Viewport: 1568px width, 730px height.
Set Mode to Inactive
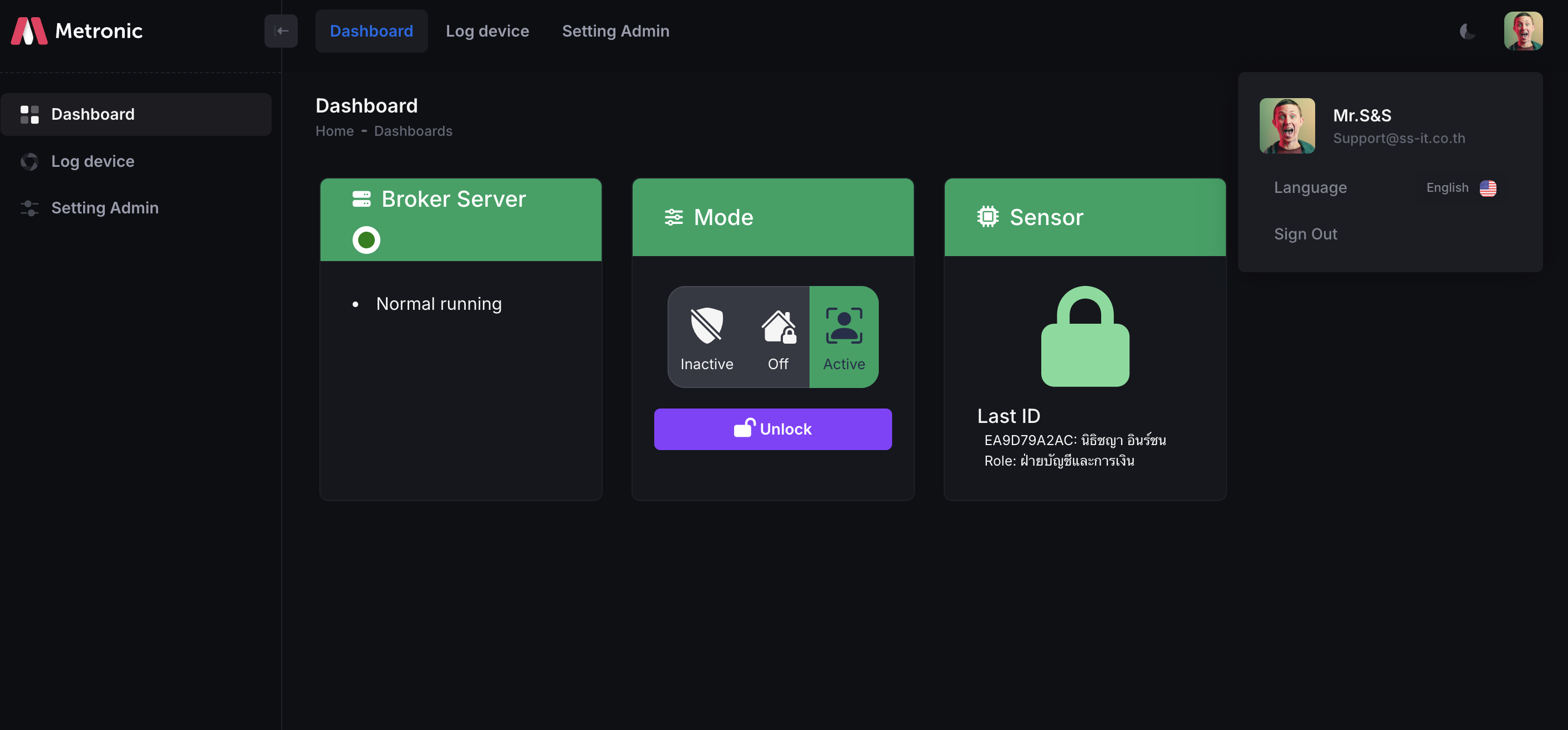click(x=706, y=336)
